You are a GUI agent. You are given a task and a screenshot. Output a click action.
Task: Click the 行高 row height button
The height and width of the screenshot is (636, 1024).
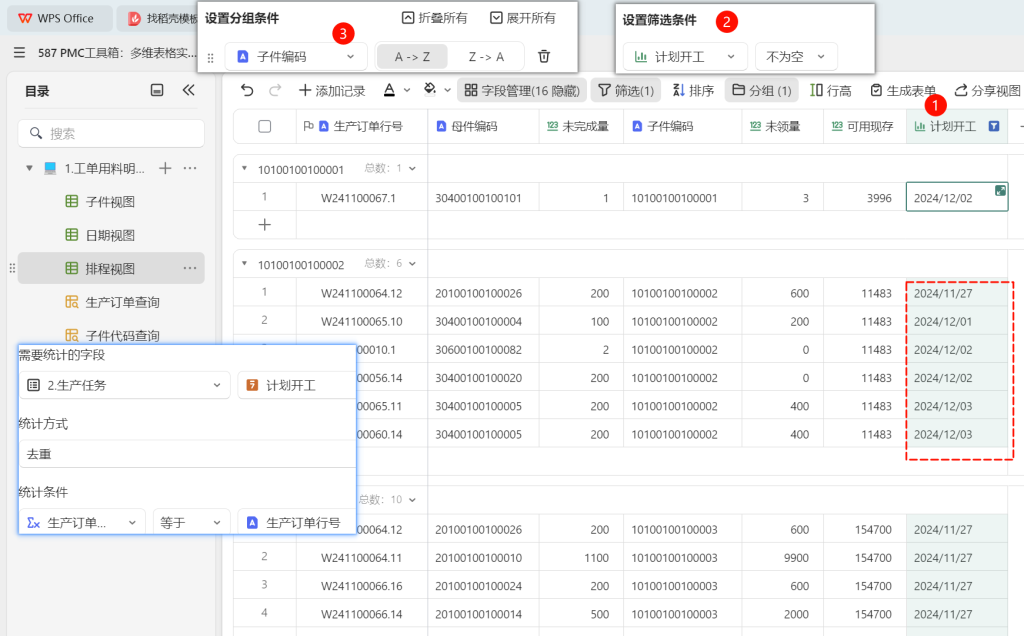pyautogui.click(x=830, y=91)
